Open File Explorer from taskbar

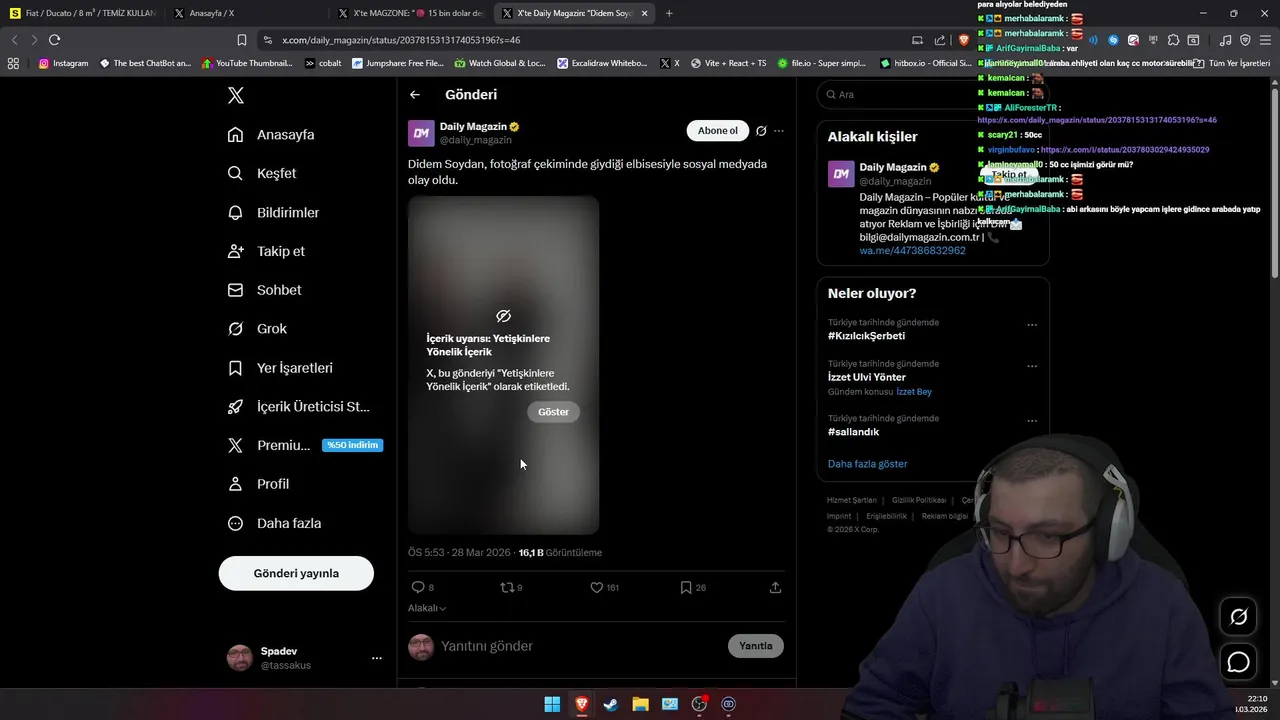click(x=640, y=704)
